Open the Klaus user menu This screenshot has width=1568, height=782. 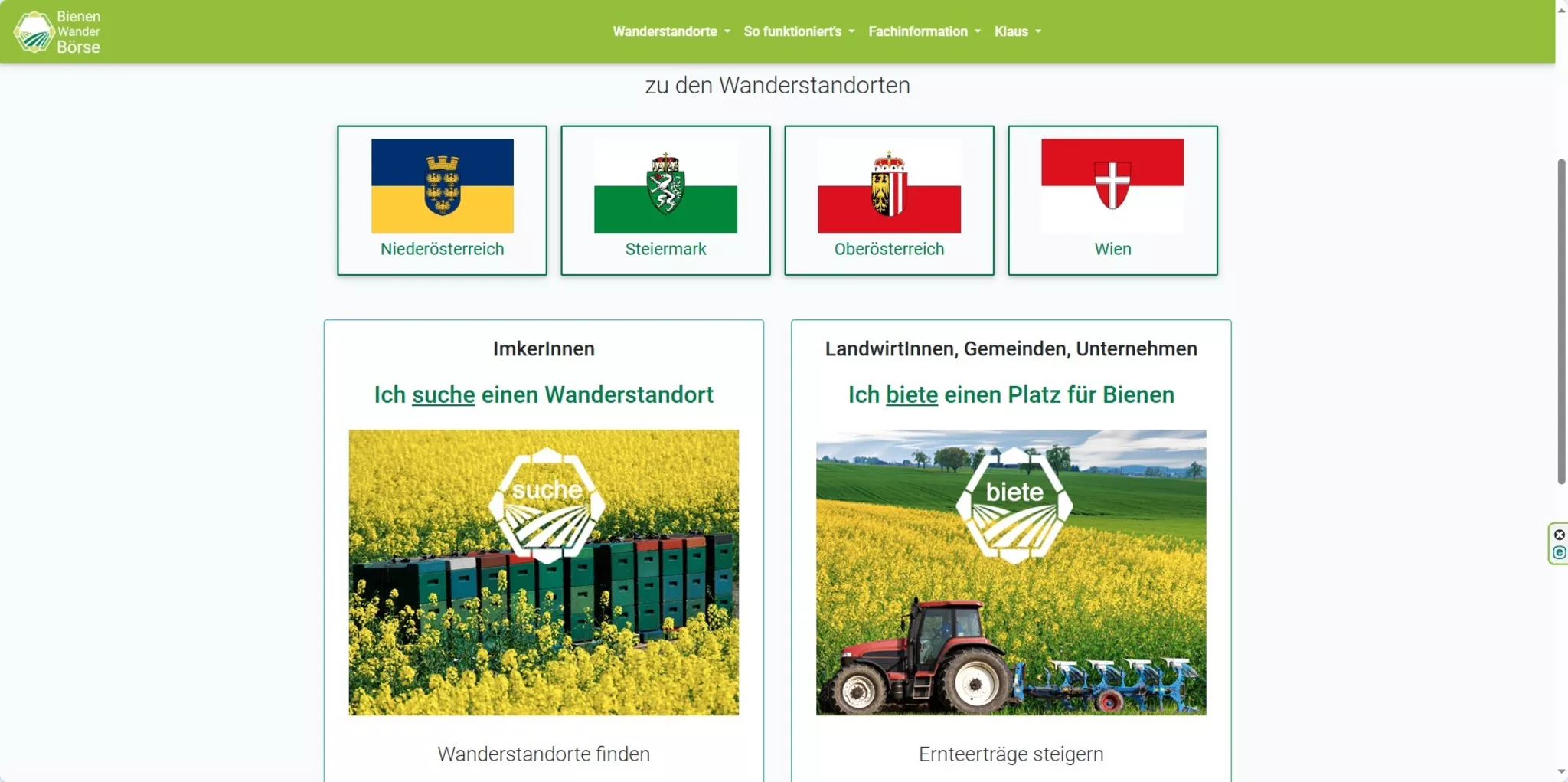click(1017, 31)
